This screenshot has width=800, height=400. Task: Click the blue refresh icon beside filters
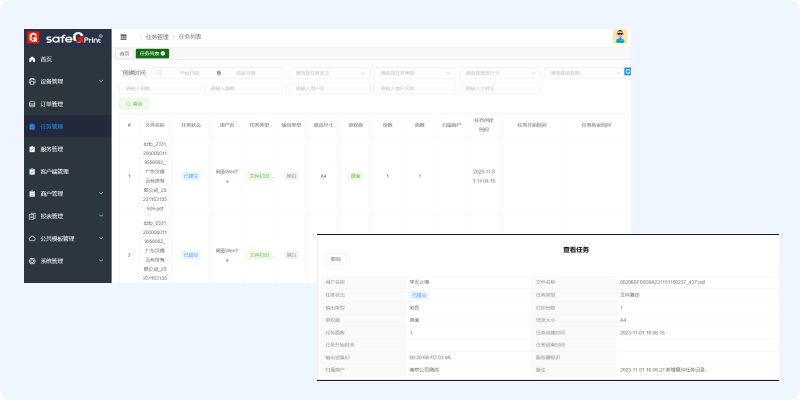[x=627, y=72]
